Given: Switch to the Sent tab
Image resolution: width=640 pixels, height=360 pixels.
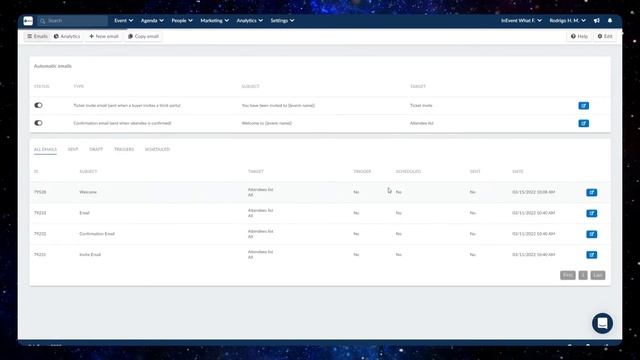Looking at the screenshot, I should [x=73, y=149].
